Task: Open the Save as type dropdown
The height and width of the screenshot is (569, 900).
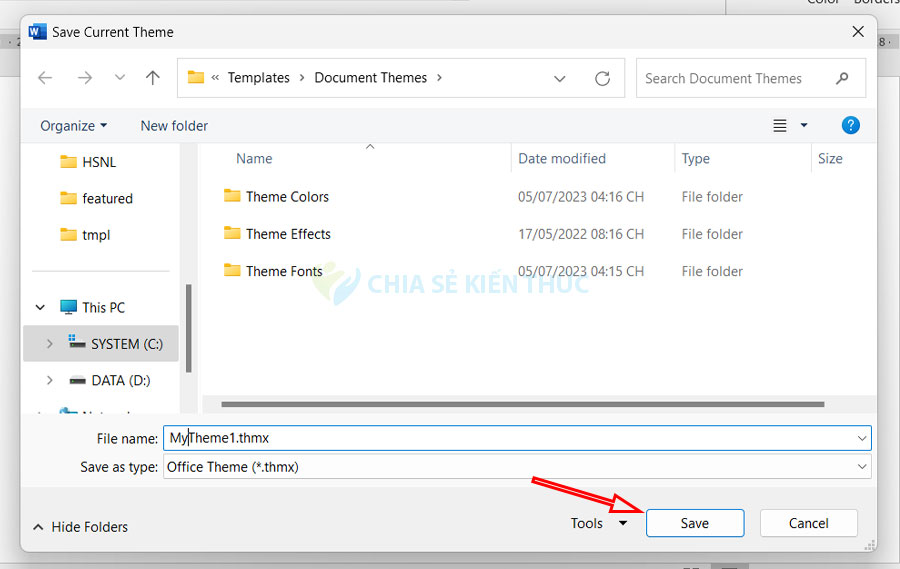Action: pyautogui.click(x=861, y=467)
